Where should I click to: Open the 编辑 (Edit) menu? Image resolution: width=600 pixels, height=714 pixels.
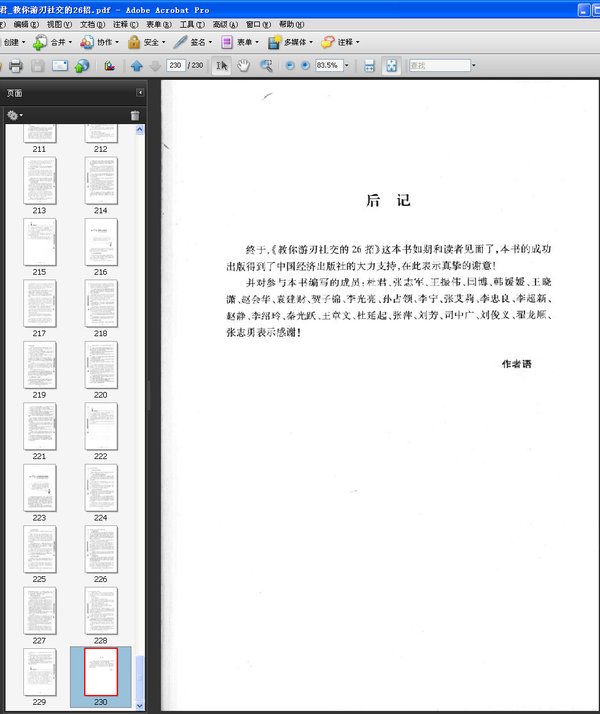click(25, 24)
